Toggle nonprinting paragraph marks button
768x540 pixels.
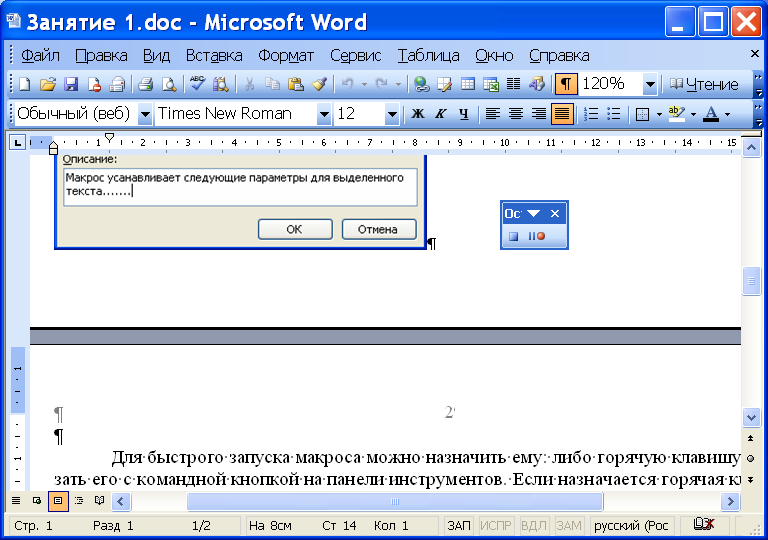coord(566,84)
